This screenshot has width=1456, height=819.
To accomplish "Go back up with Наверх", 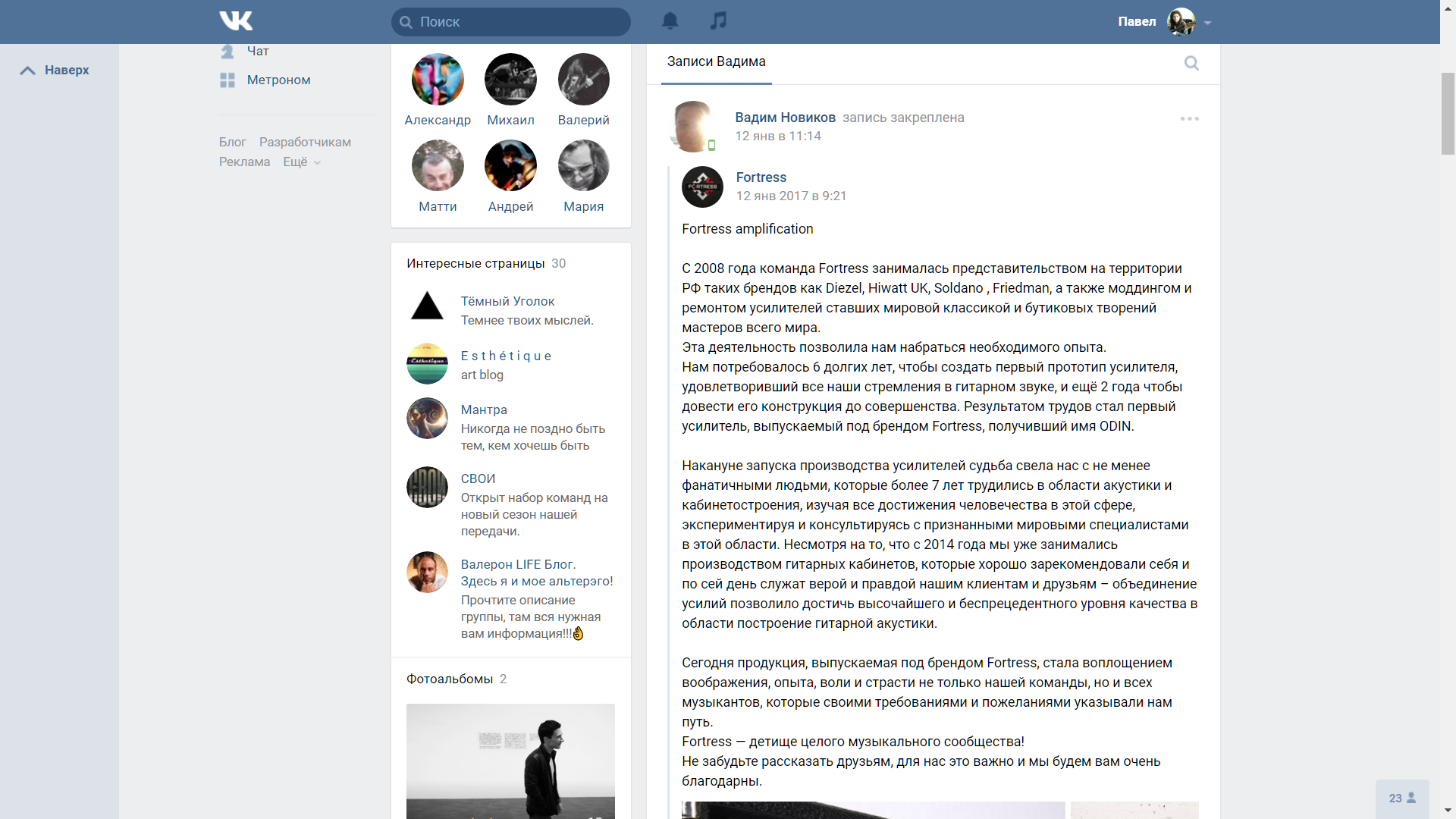I will pos(55,70).
